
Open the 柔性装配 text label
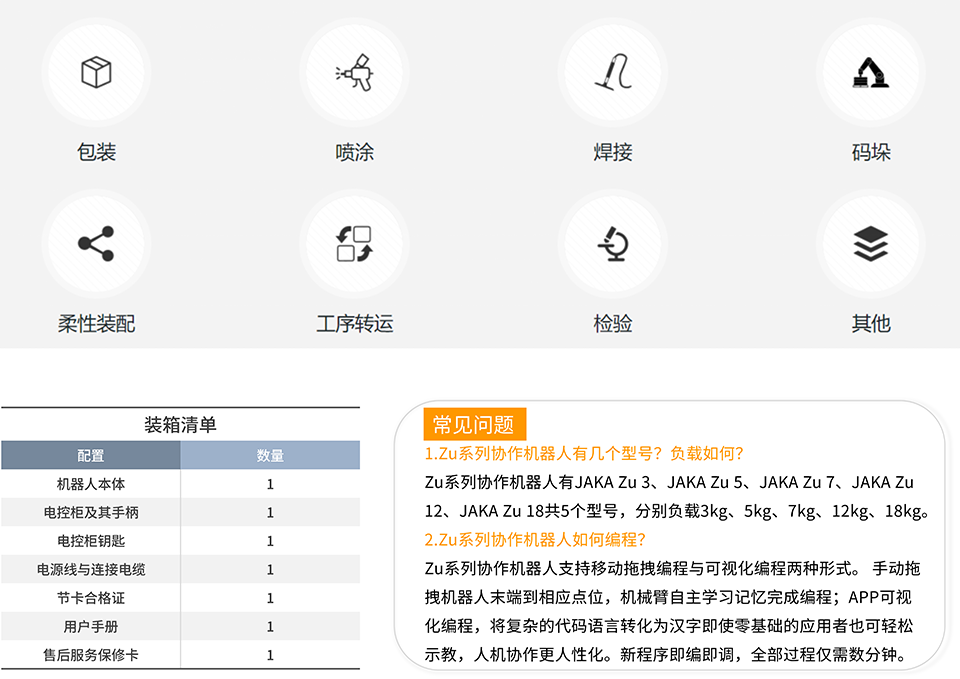[x=96, y=324]
